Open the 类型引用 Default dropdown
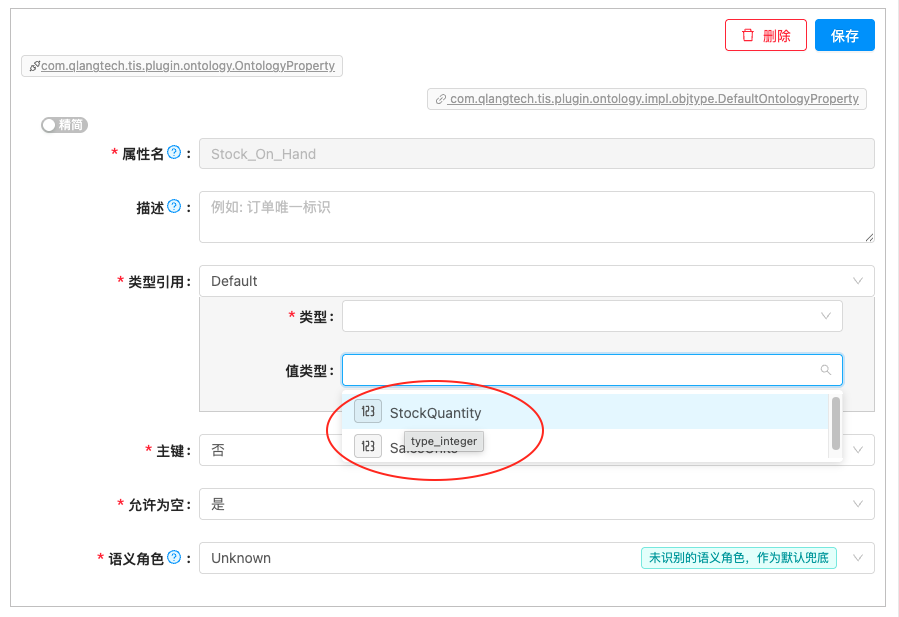 click(537, 281)
